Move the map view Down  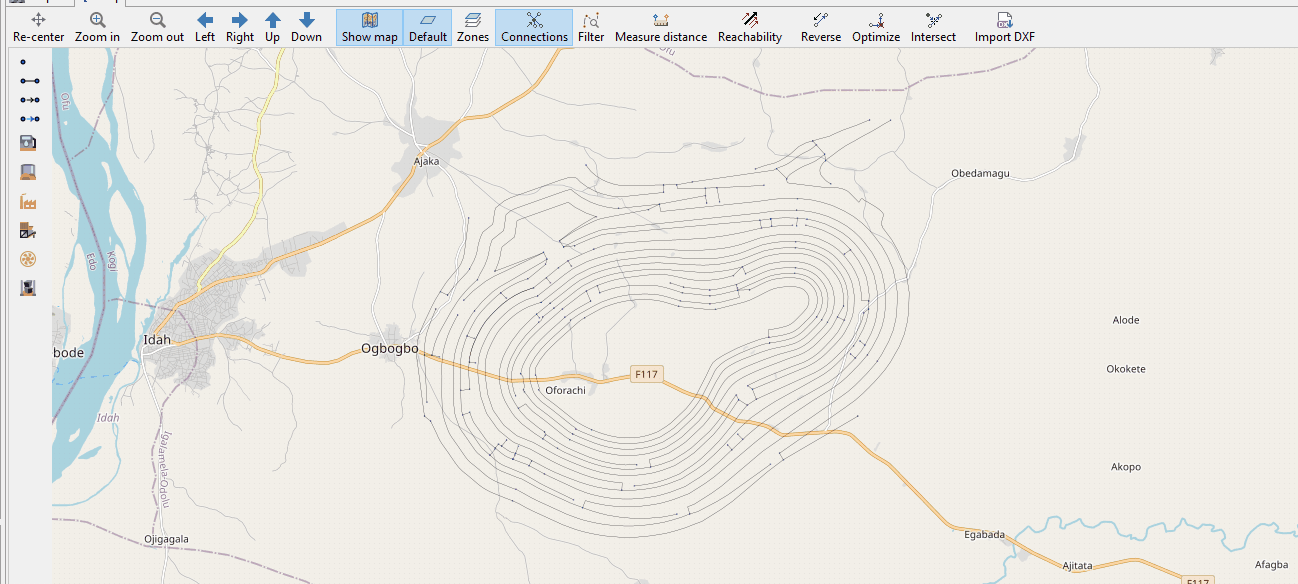(307, 28)
